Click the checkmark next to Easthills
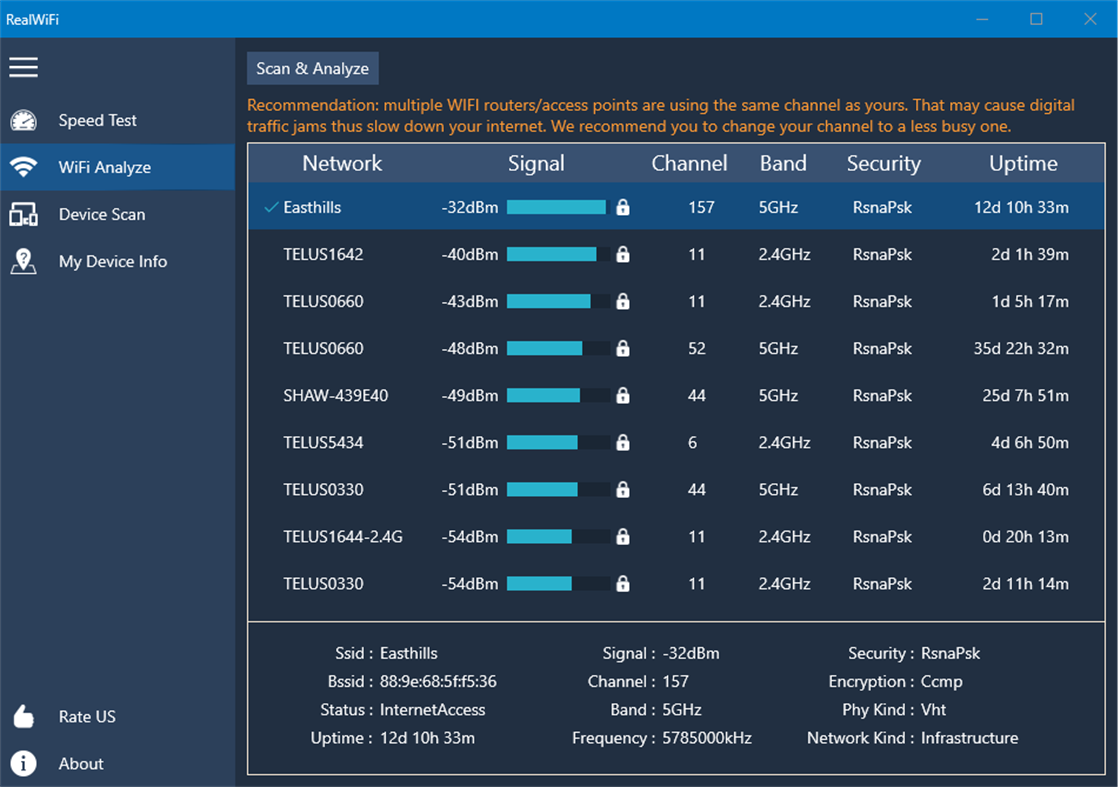The width and height of the screenshot is (1118, 787). click(267, 207)
